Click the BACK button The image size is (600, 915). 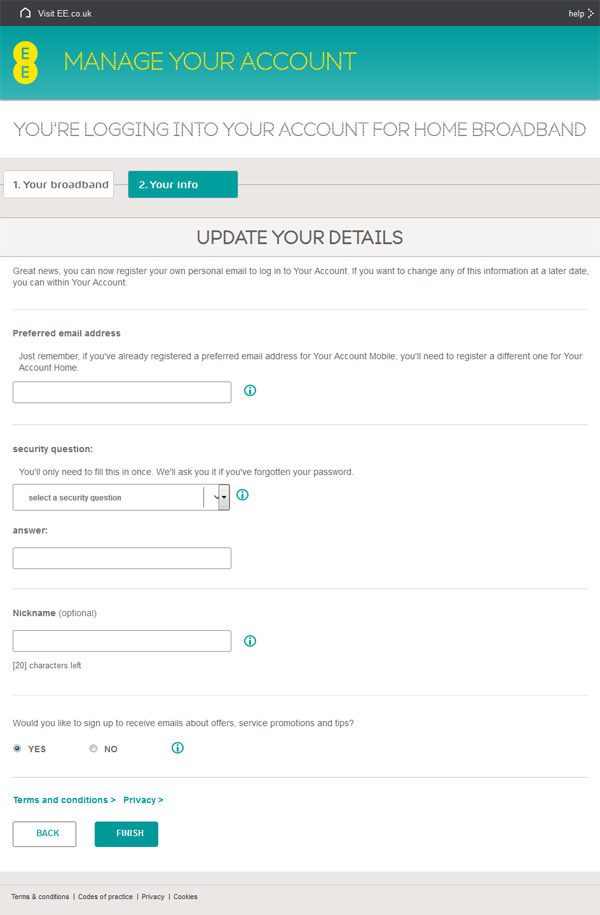pos(44,833)
